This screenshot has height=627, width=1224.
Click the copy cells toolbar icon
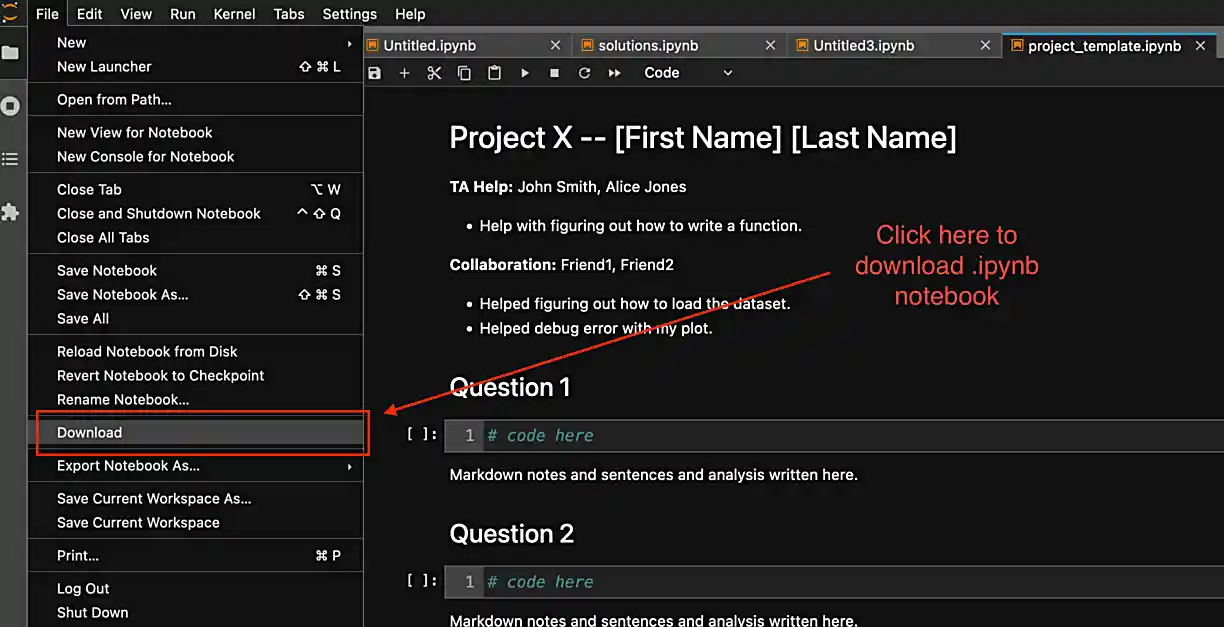click(464, 73)
